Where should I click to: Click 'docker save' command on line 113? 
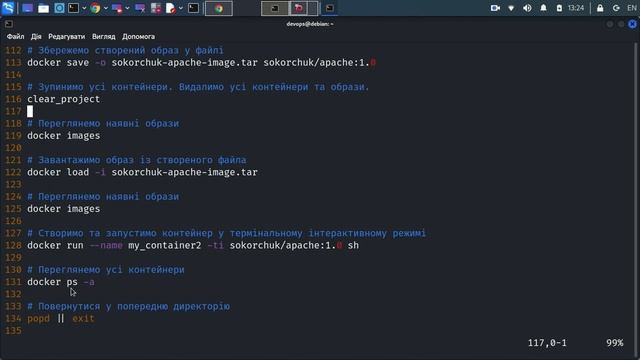point(58,63)
